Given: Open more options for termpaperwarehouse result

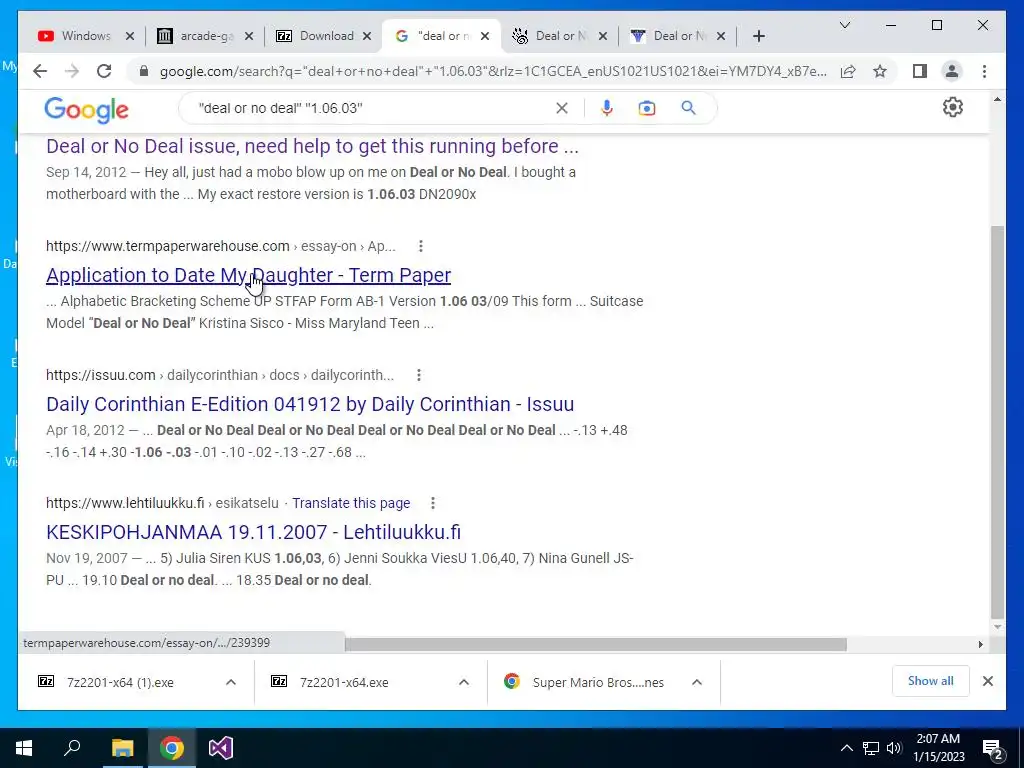Looking at the screenshot, I should pyautogui.click(x=421, y=246).
